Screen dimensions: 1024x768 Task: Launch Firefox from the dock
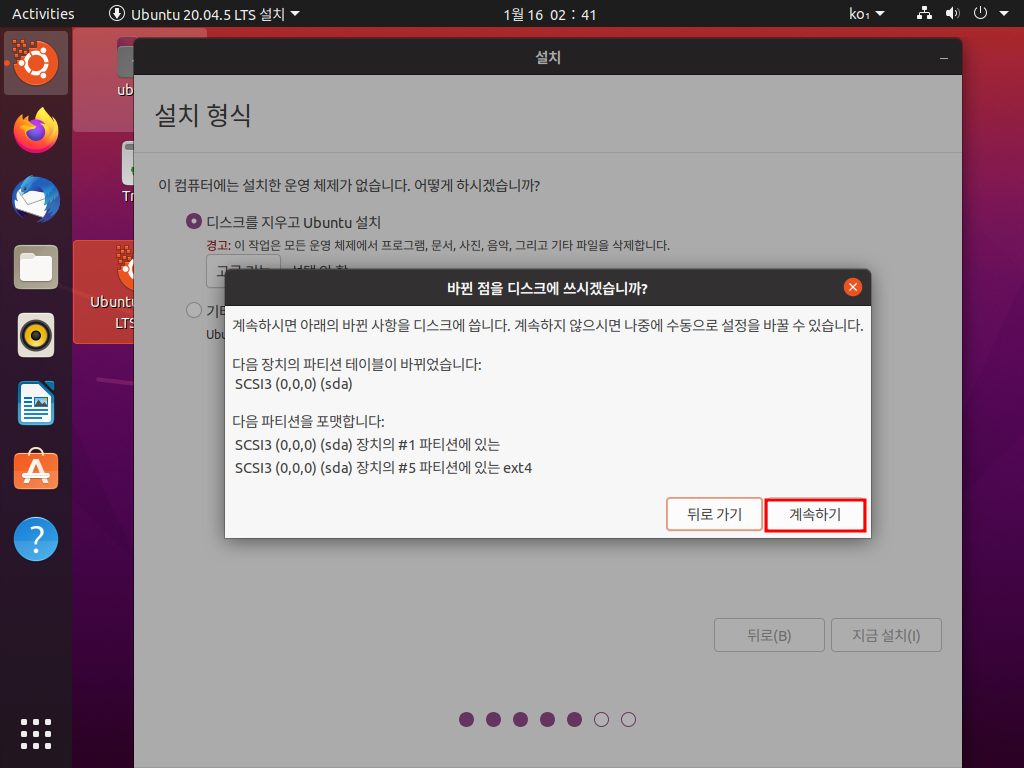[36, 131]
